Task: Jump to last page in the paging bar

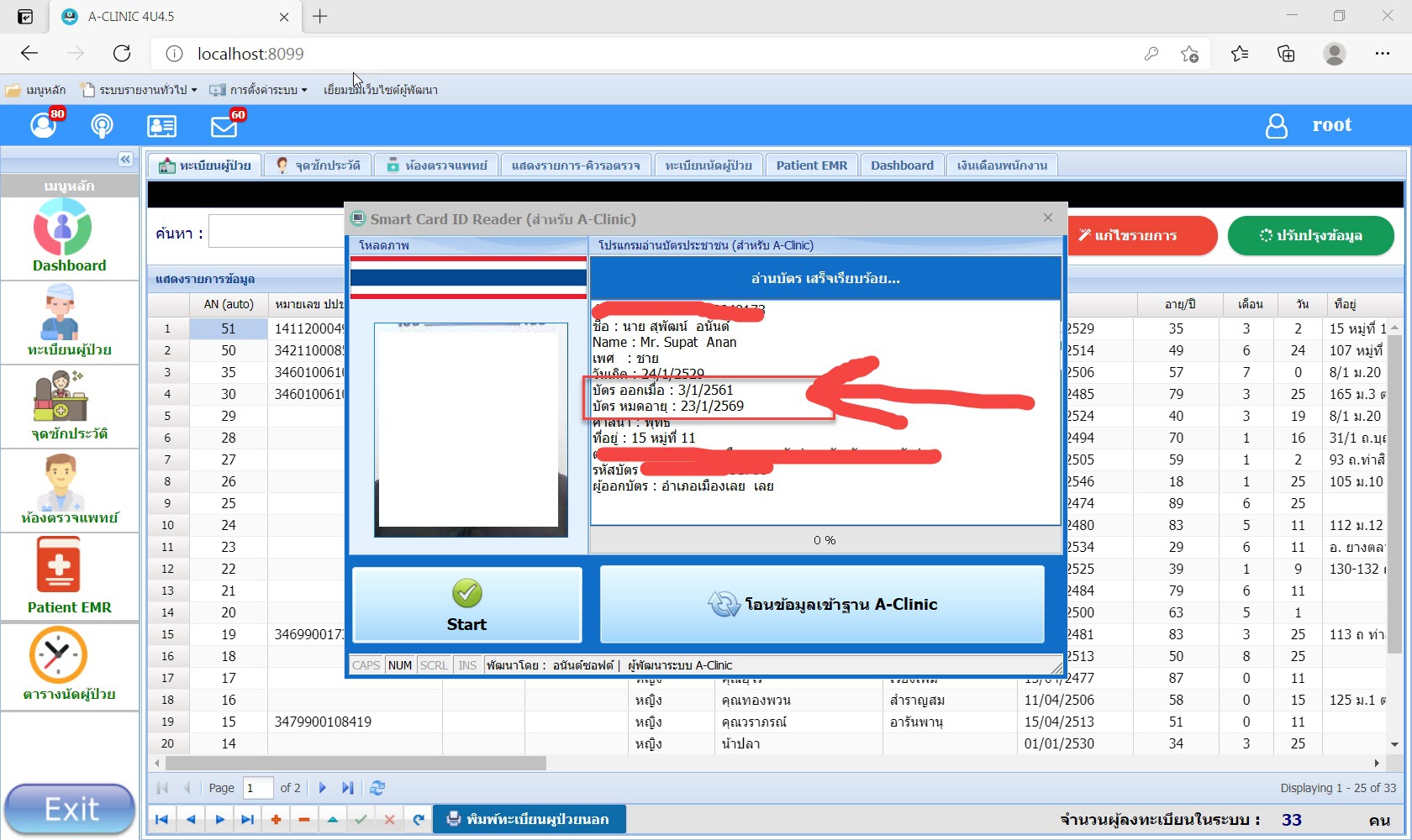Action: click(348, 788)
